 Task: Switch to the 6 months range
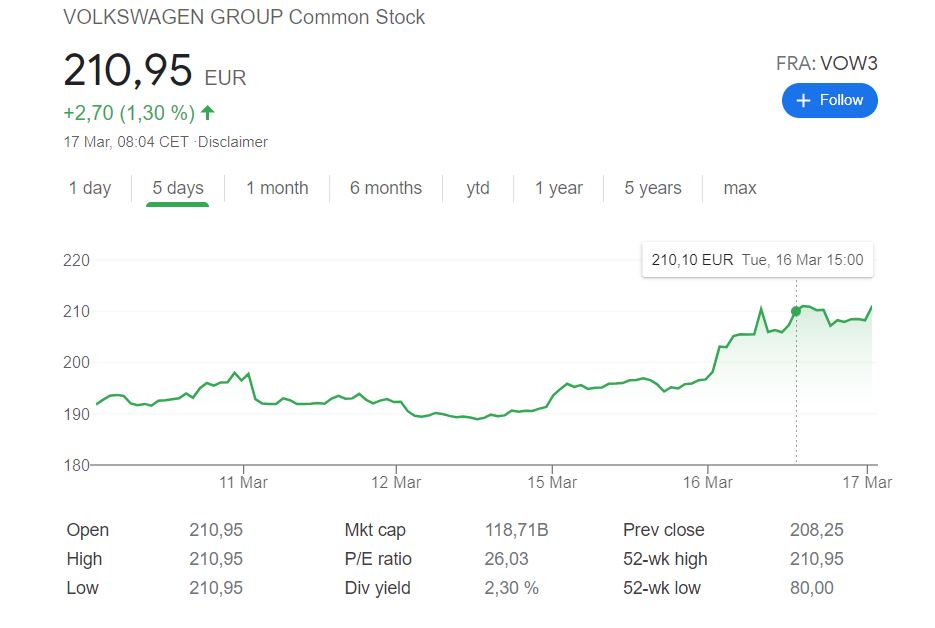tap(386, 188)
